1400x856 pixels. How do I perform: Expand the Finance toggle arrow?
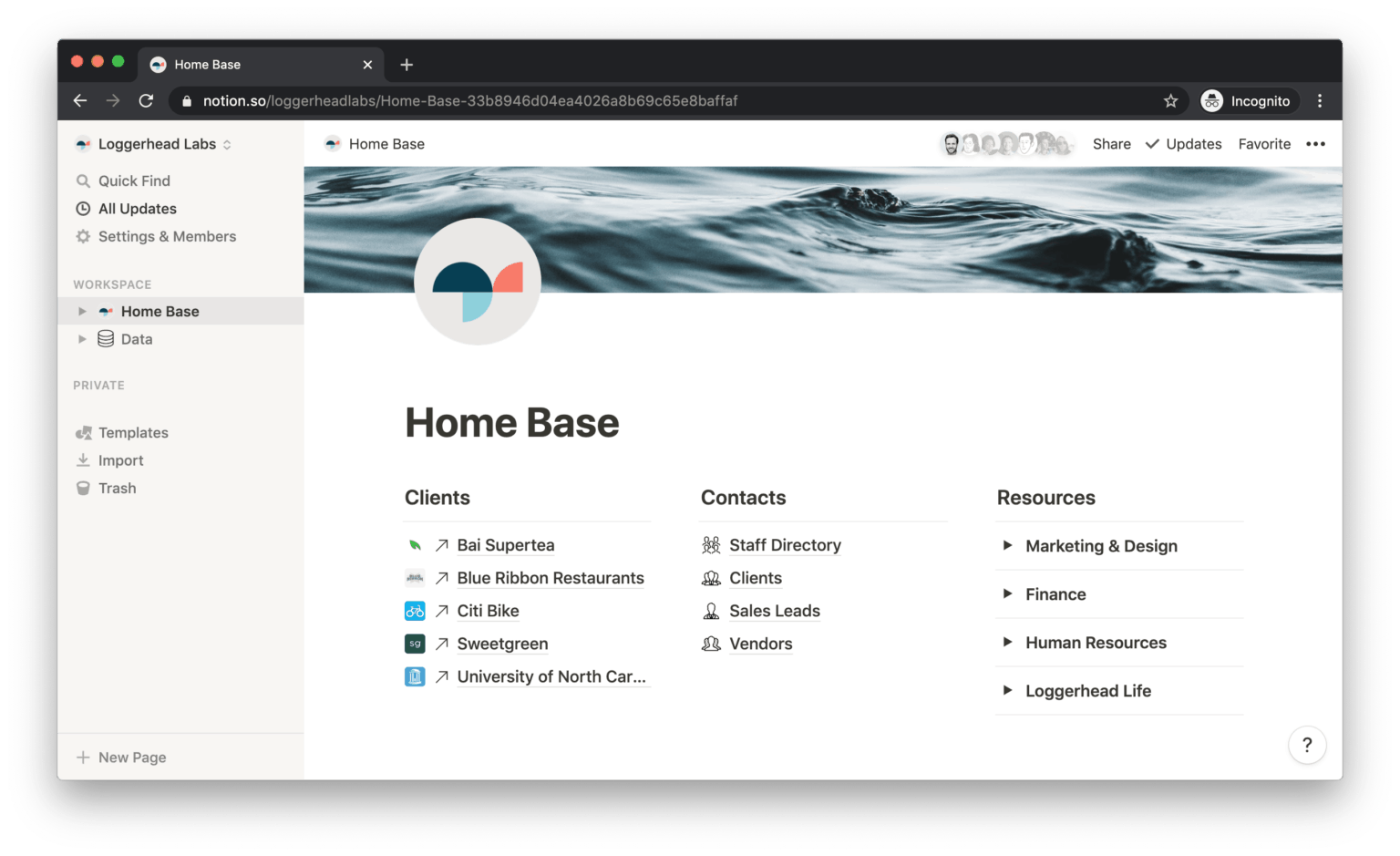[x=1007, y=594]
